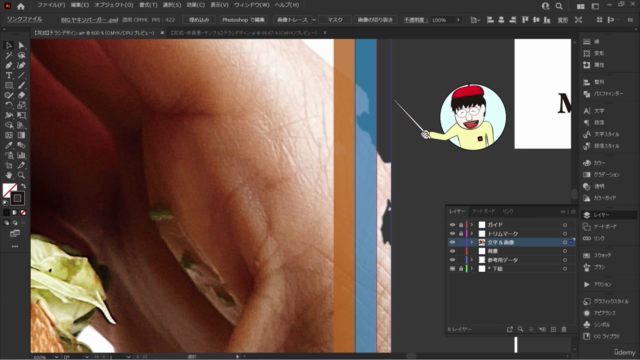Viewport: 640px width, 360px height.
Task: Open the 画像トレース dropdown arrow
Action: 314,20
